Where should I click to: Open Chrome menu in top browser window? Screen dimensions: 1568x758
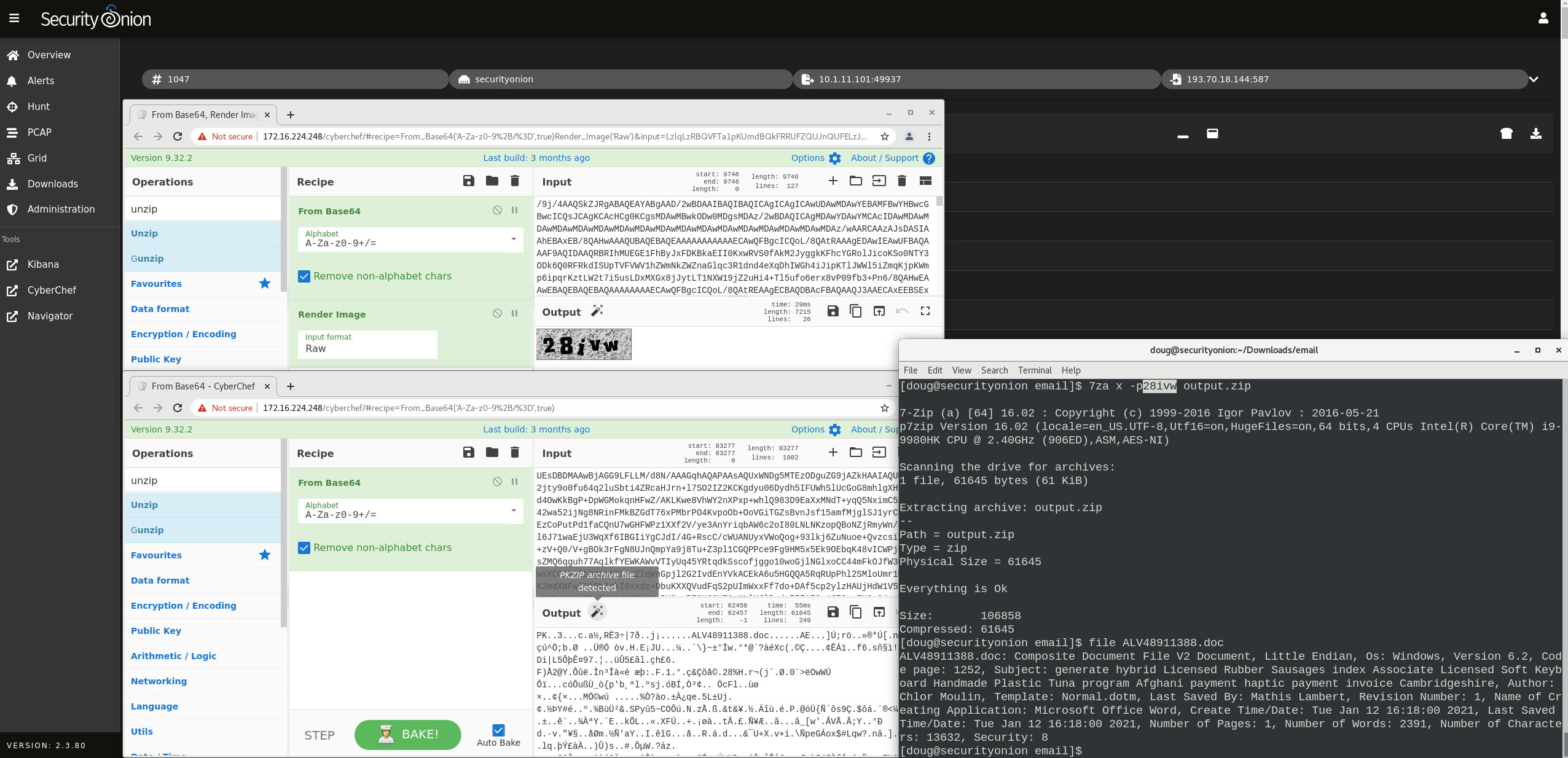929,136
